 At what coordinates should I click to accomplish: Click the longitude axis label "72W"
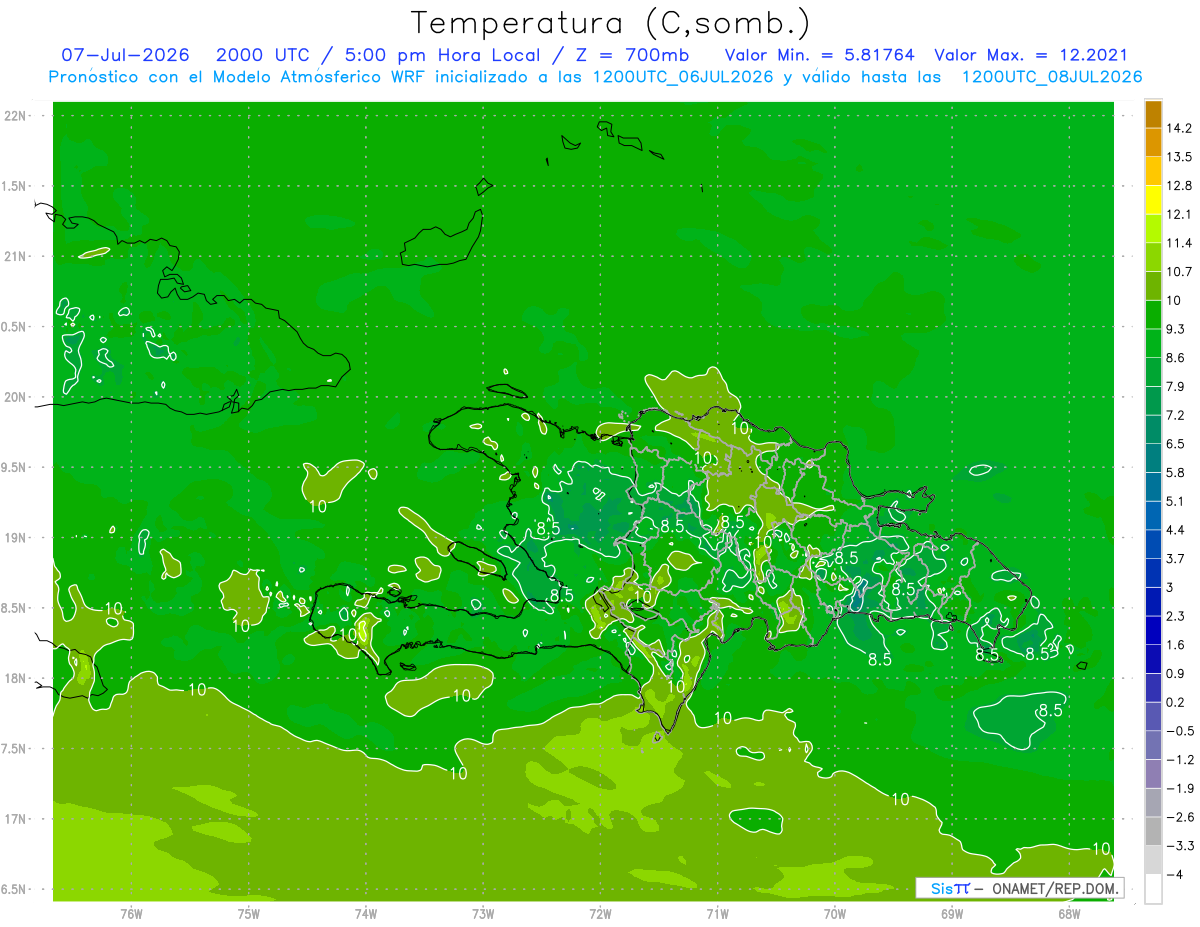pos(600,913)
